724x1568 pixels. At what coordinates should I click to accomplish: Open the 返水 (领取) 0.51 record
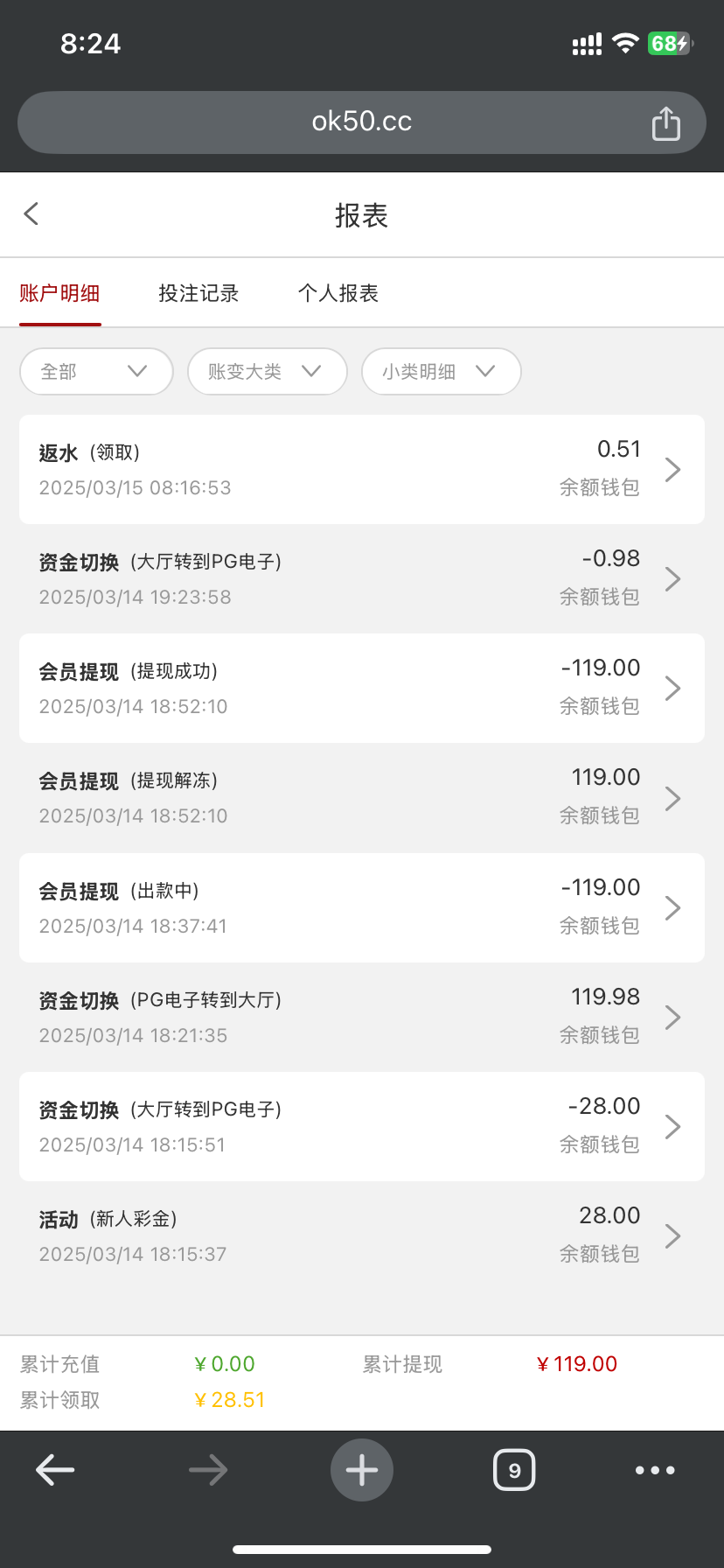[x=362, y=469]
